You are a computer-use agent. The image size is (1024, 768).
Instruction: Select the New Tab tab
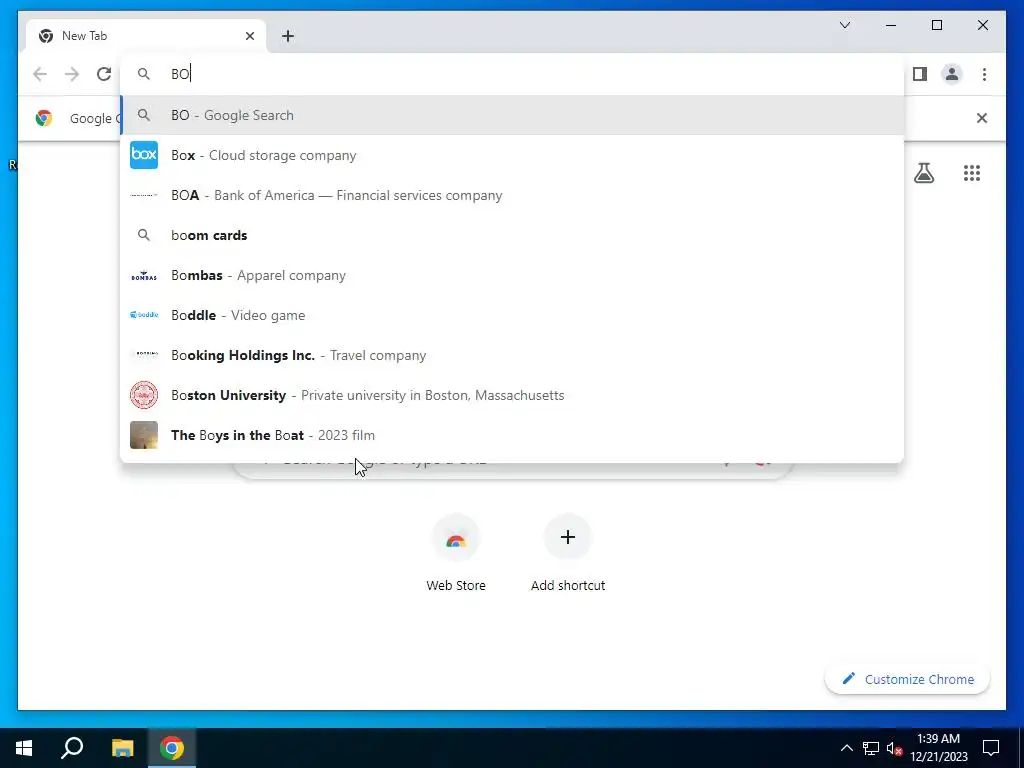click(146, 36)
